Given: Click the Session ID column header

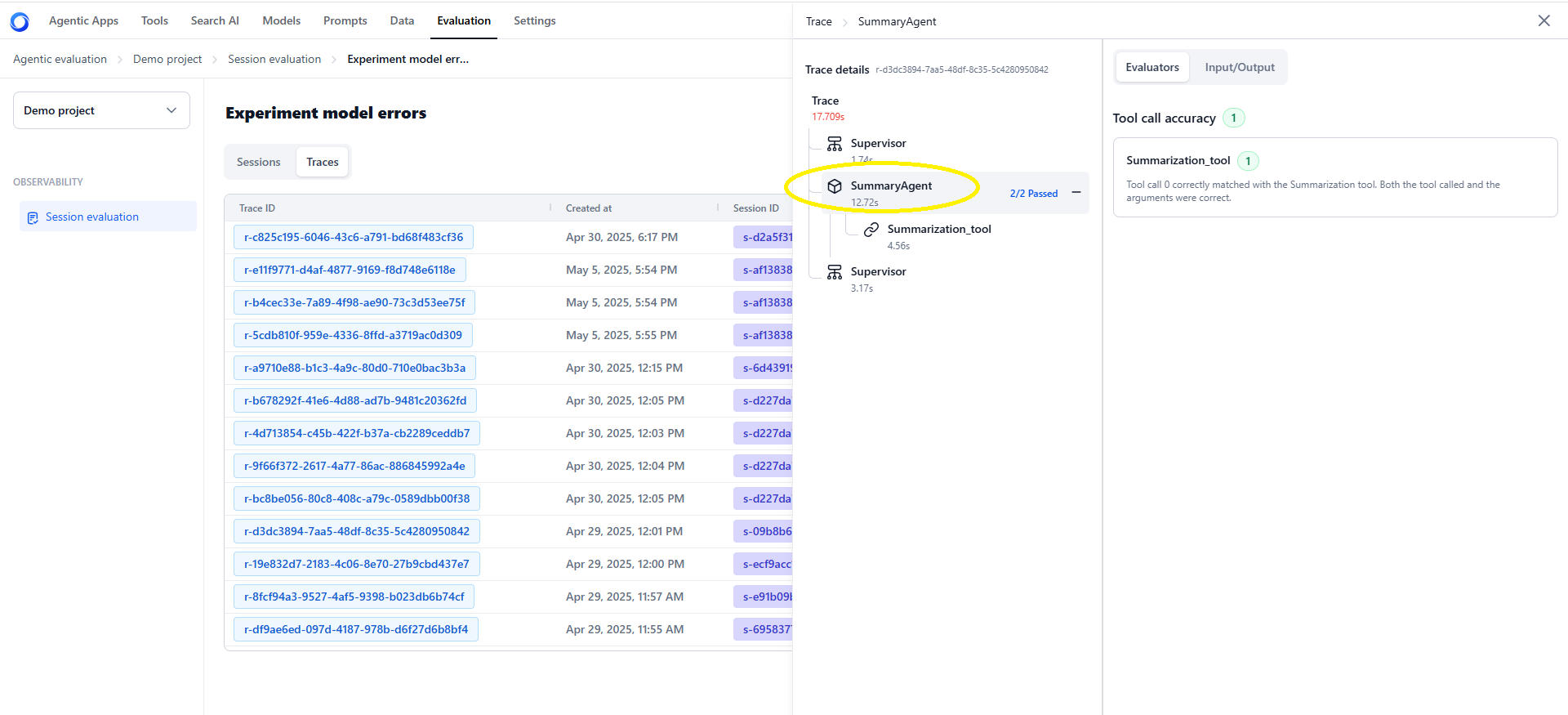Looking at the screenshot, I should click(756, 208).
